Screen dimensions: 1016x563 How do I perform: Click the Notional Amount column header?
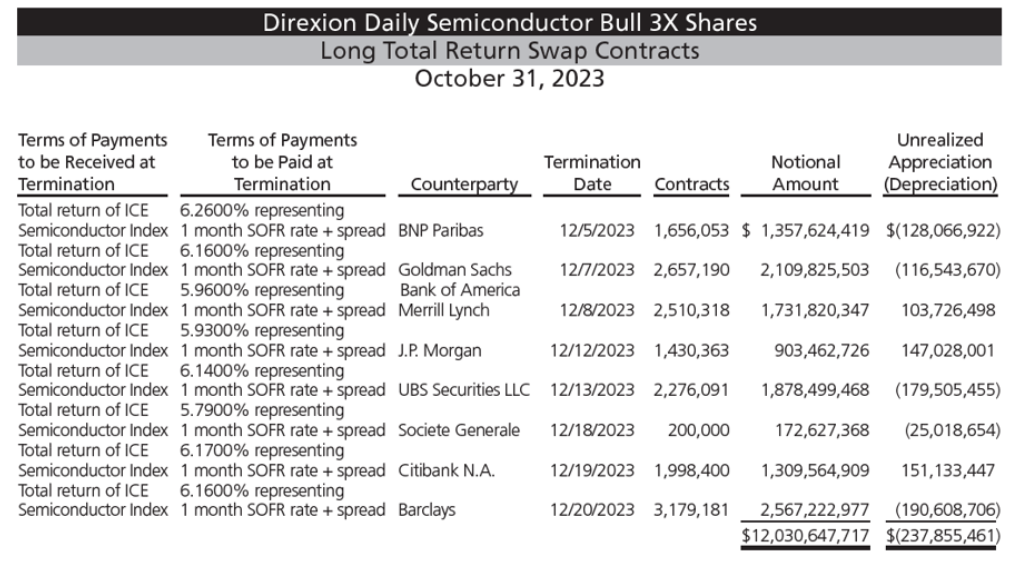pos(805,173)
